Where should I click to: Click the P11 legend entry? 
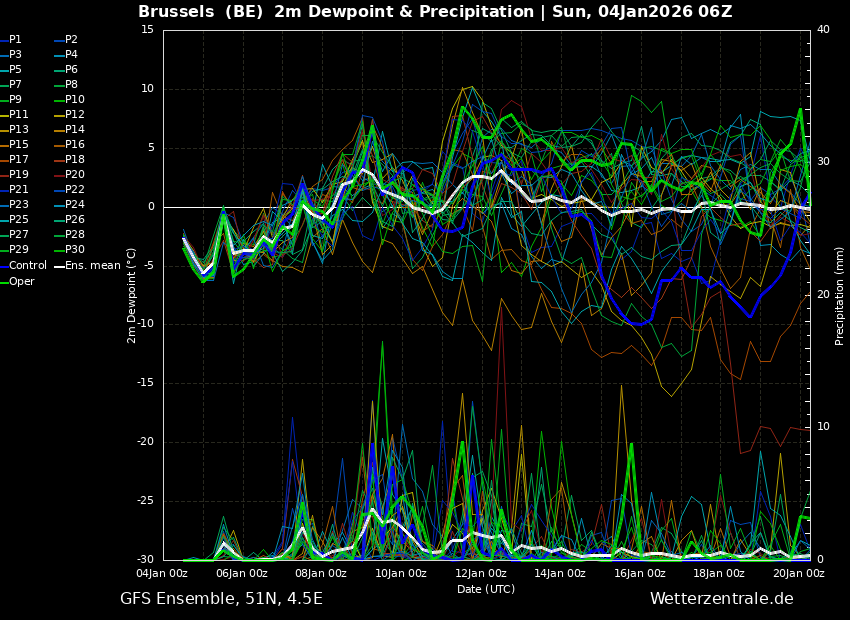pyautogui.click(x=14, y=114)
